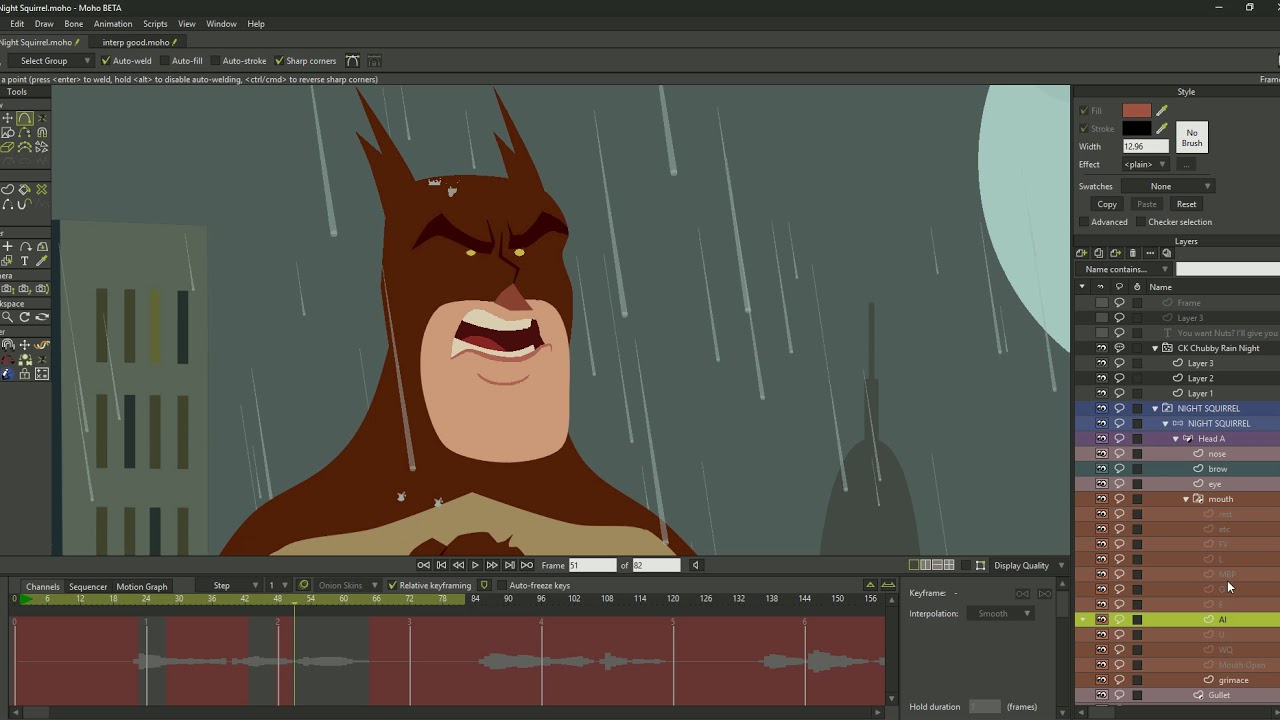The height and width of the screenshot is (720, 1280).
Task: Select the Transform Points tool
Action: point(7,118)
